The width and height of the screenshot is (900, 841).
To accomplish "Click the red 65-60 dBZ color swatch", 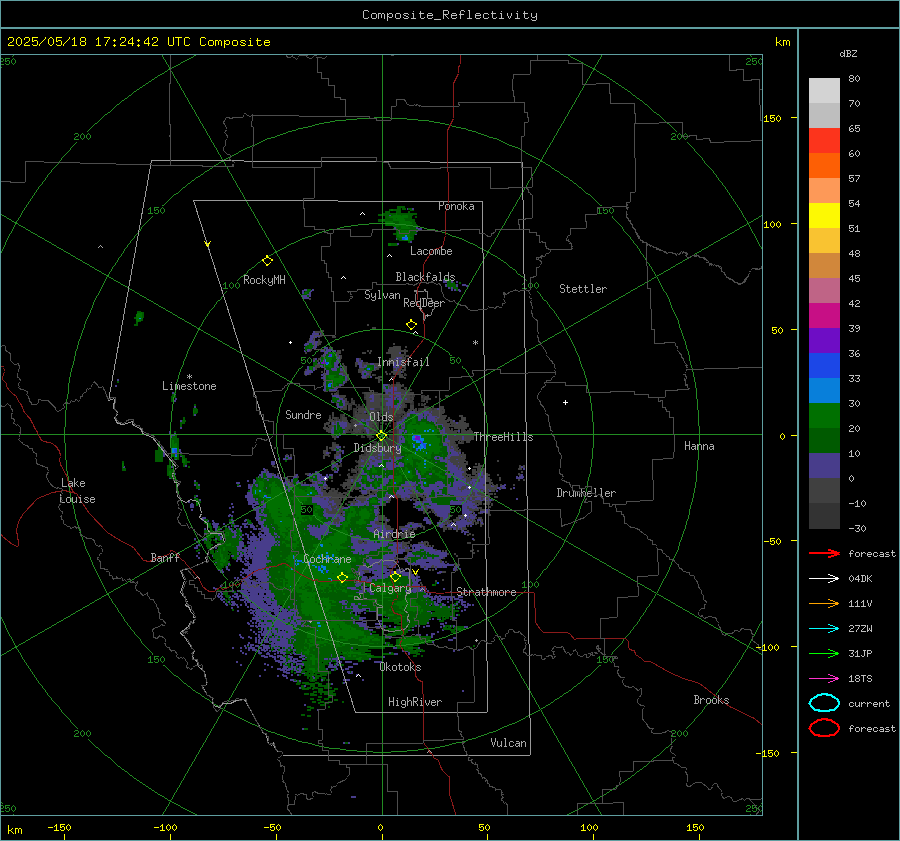I will pyautogui.click(x=824, y=141).
